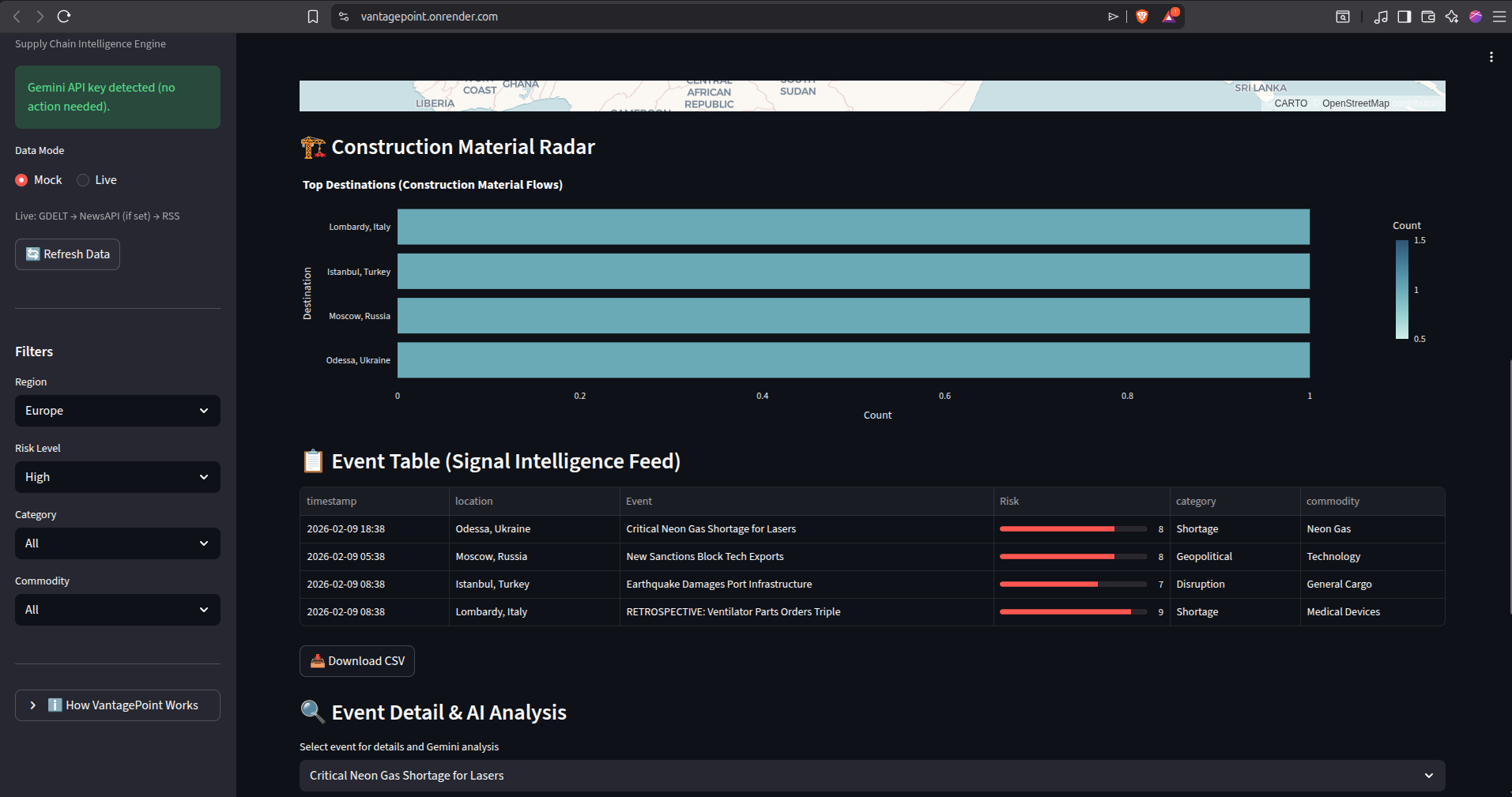Open the Streamlit three-dot app menu
Viewport: 1512px width, 797px height.
[x=1491, y=57]
